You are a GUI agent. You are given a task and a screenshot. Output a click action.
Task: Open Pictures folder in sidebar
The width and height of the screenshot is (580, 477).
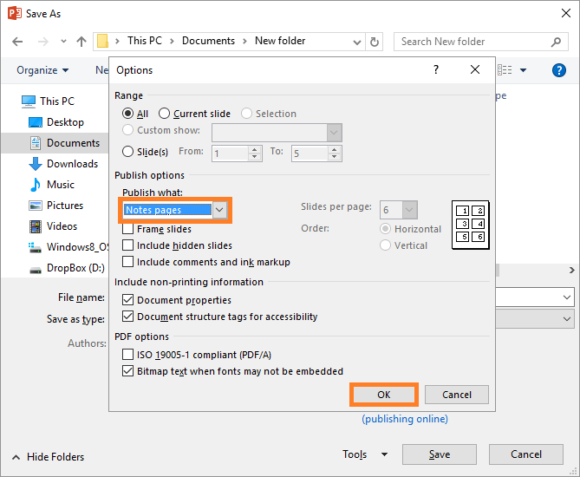pos(56,205)
